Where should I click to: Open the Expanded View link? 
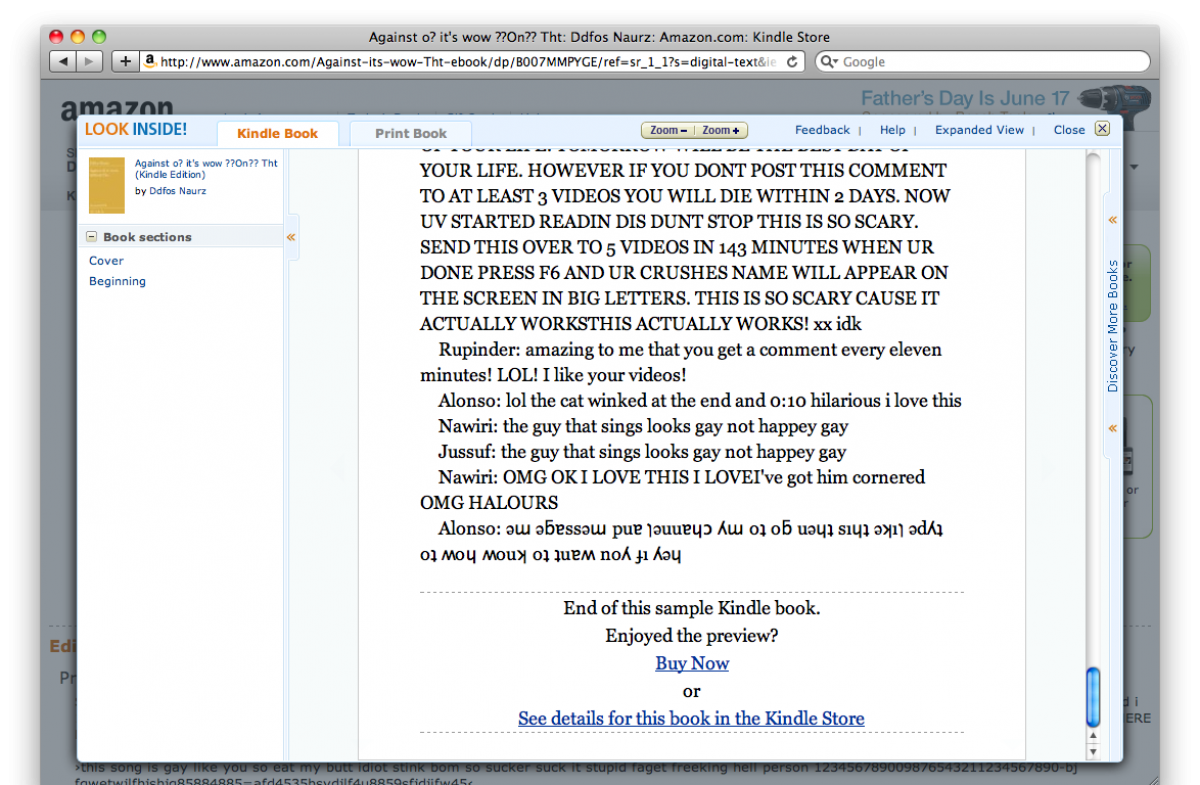(979, 130)
